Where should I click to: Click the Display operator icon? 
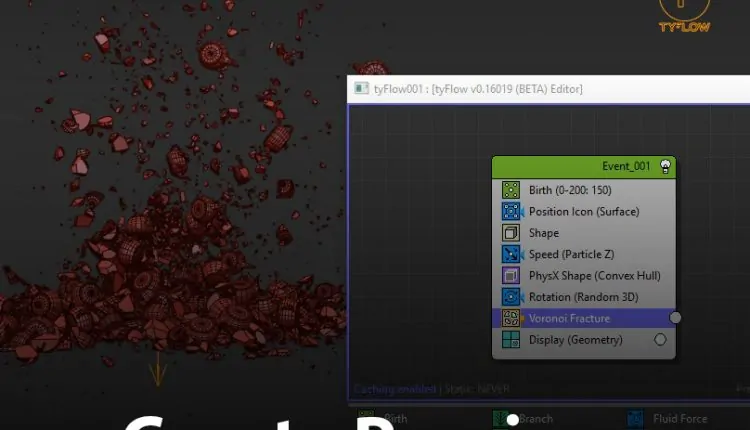point(510,340)
